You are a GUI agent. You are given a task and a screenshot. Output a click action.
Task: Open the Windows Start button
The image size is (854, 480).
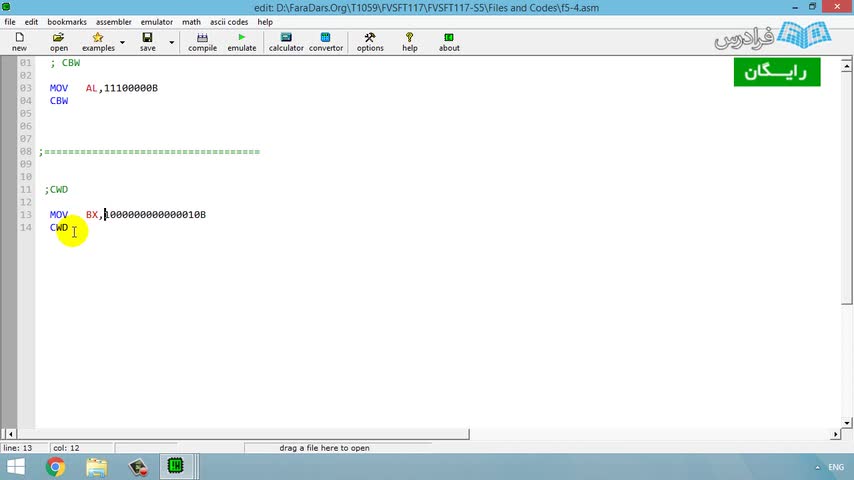tap(16, 467)
